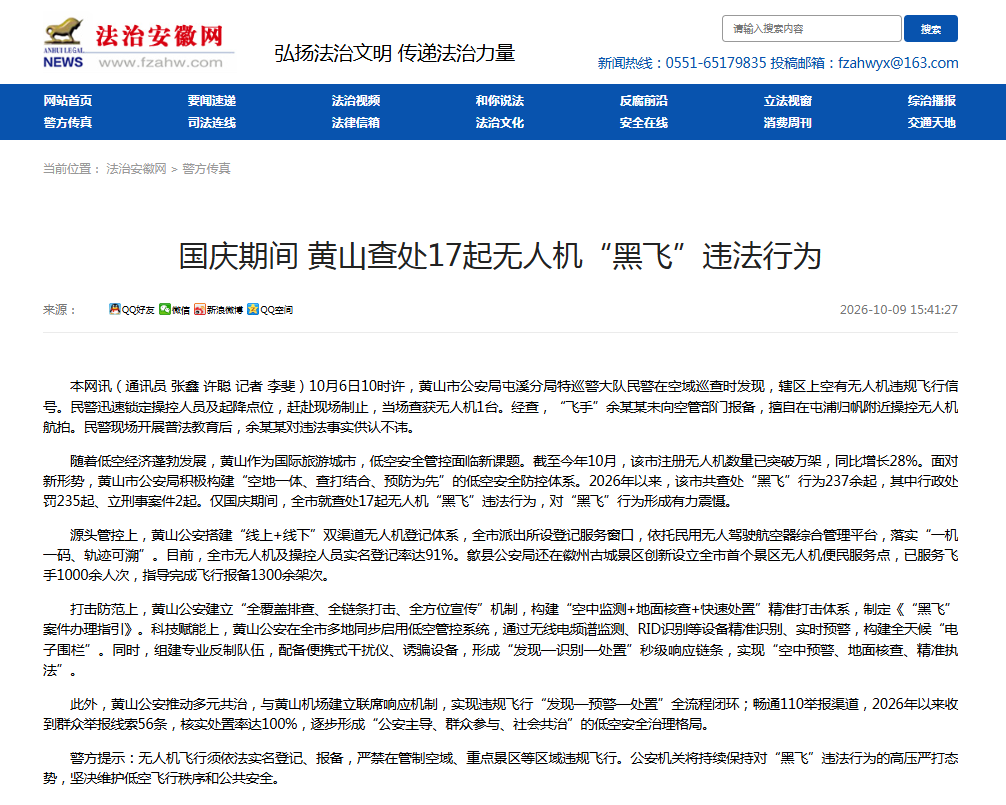The image size is (1006, 805).
Task: Open 法治视频 navigation item
Action: tap(355, 101)
